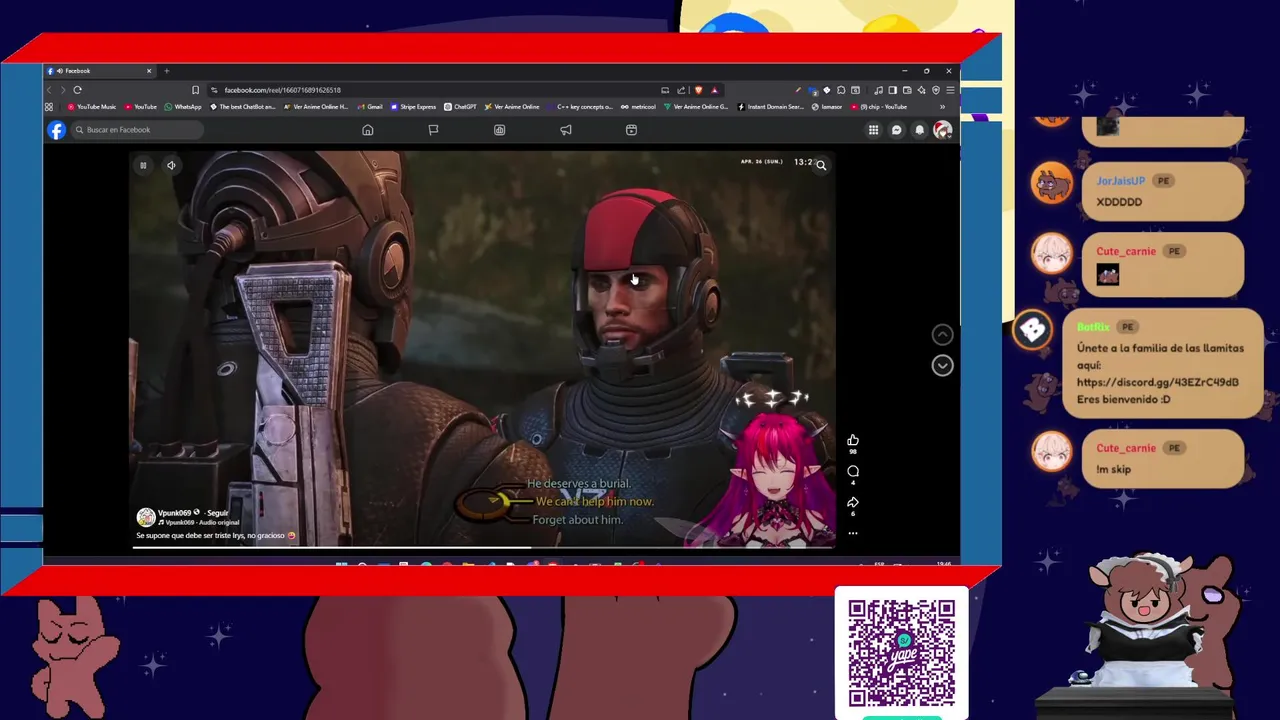Screen dimensions: 1280x720
Task: Click the Vpunk069 profile name
Action: (x=175, y=513)
